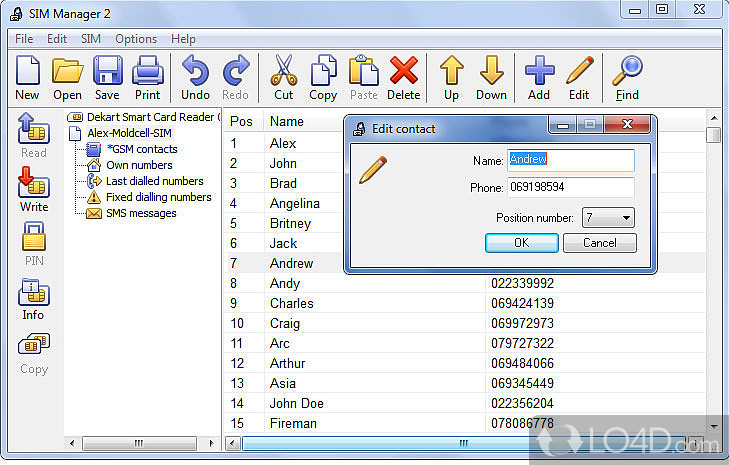Open the Options menu
Screen dimensions: 729x465
point(136,39)
